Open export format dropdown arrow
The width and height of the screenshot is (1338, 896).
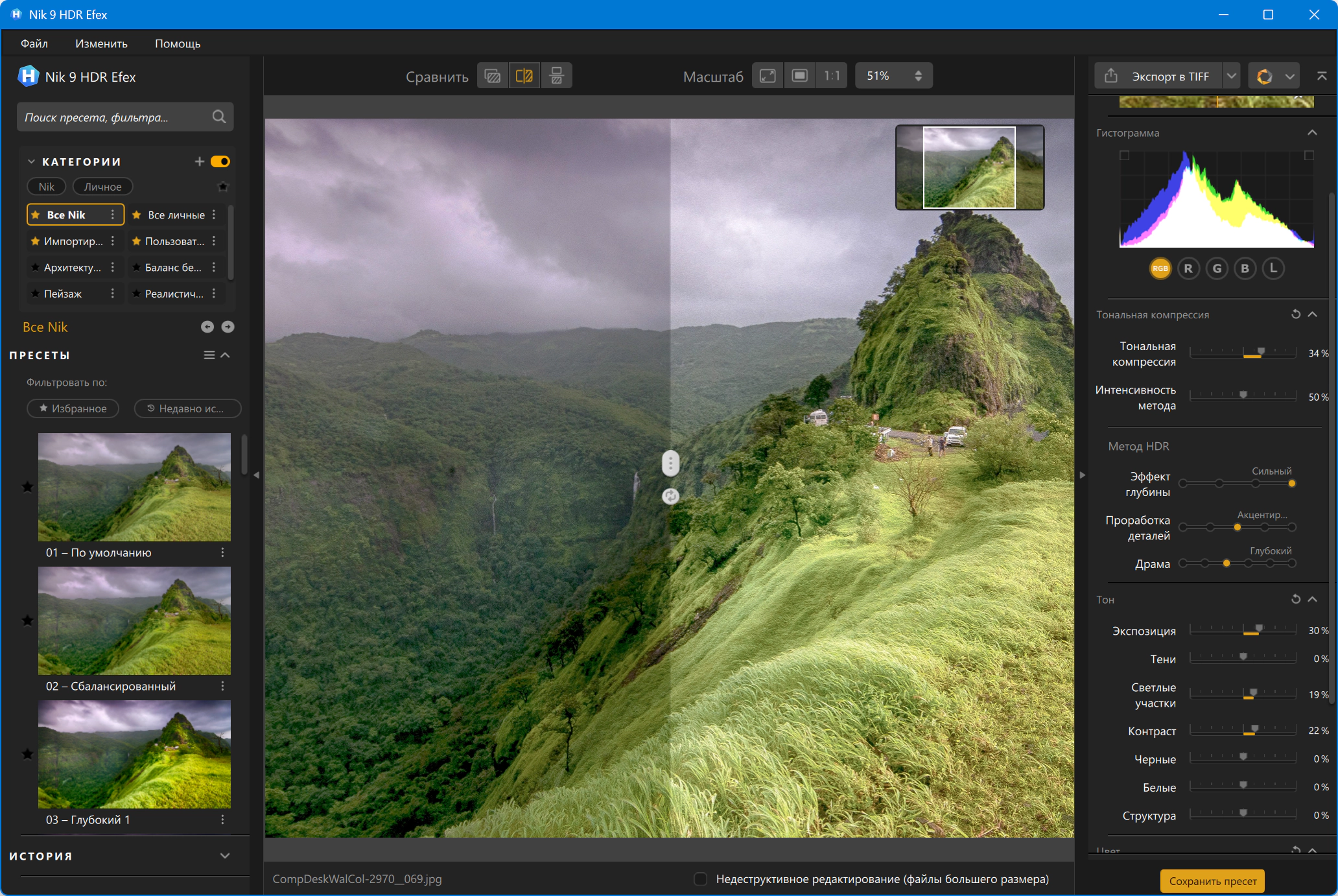point(1231,76)
